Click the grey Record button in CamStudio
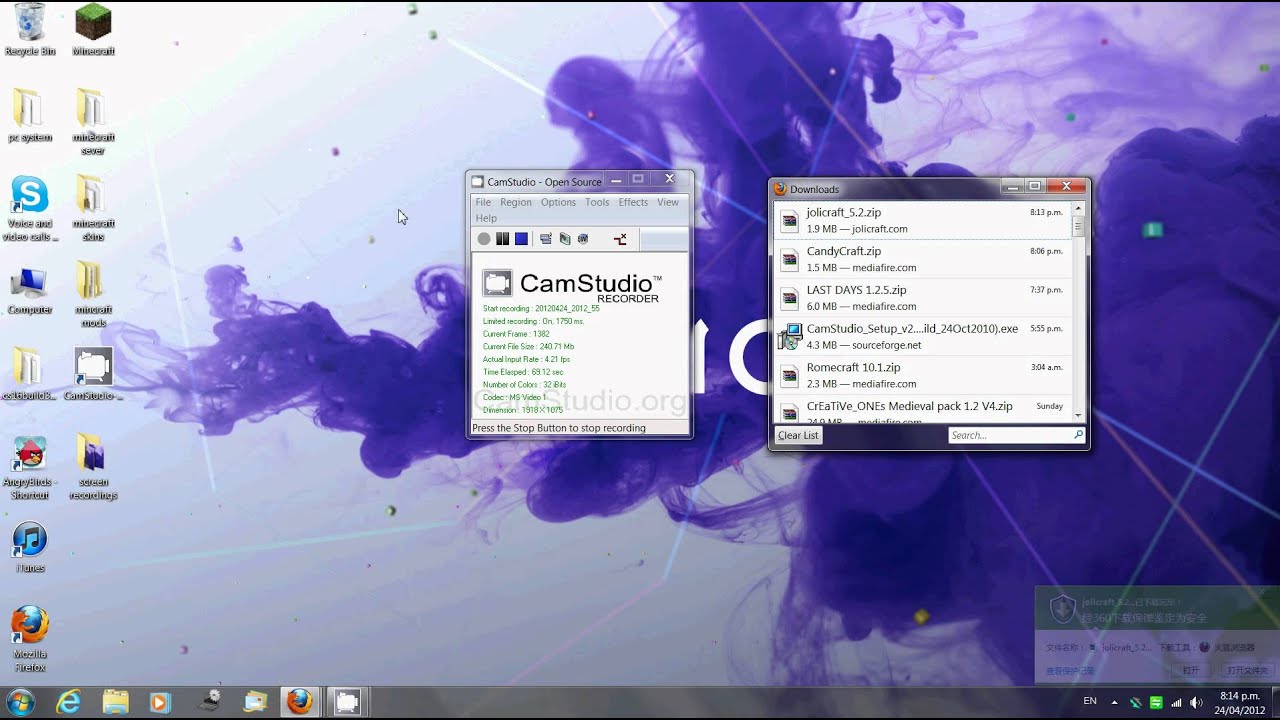 (x=484, y=239)
